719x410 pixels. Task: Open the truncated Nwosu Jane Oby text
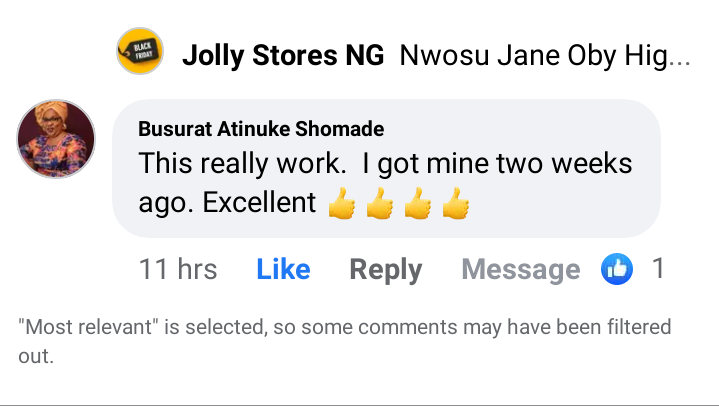(544, 56)
